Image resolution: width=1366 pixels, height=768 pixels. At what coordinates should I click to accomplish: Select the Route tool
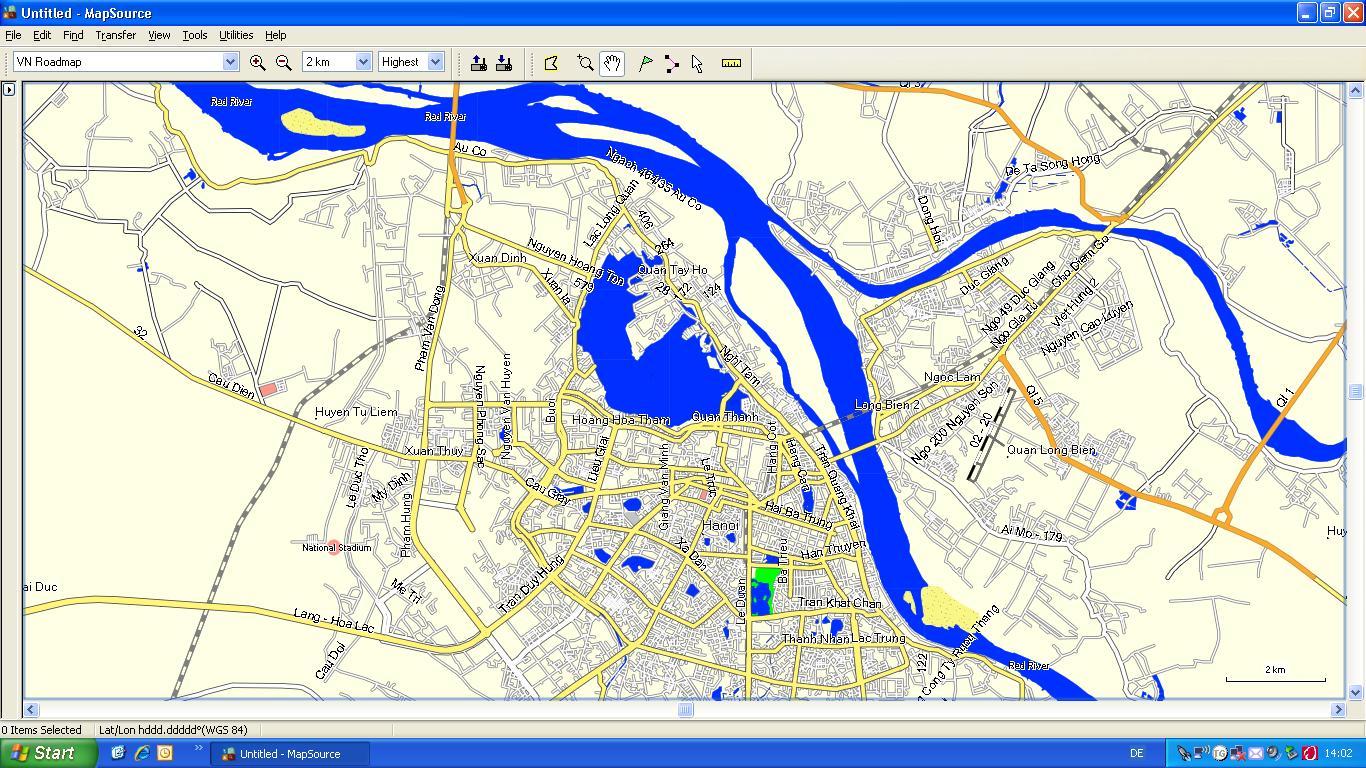(671, 63)
